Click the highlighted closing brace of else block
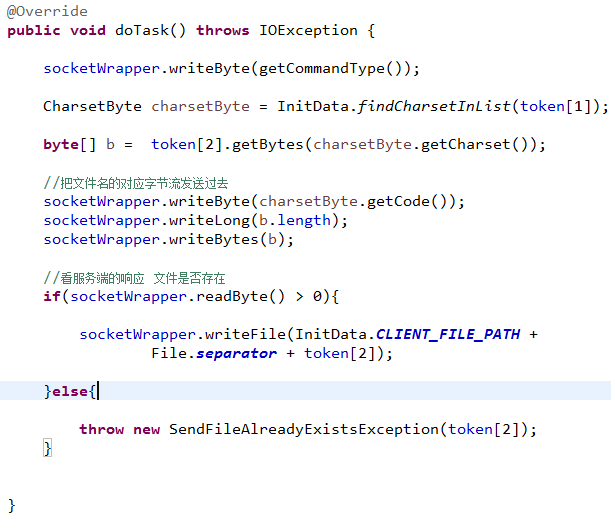 [x=47, y=448]
